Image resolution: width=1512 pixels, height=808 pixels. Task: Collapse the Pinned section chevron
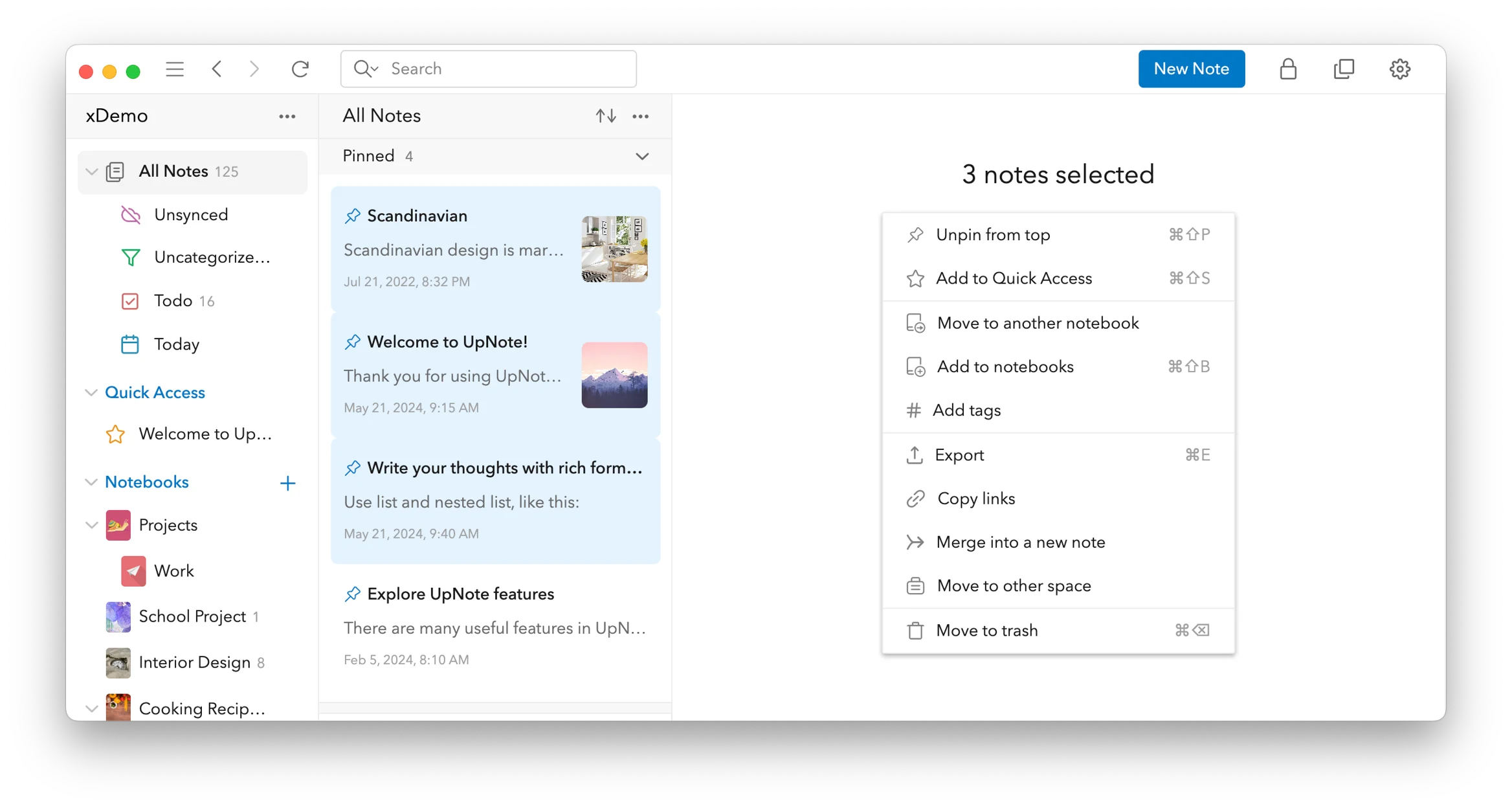click(x=641, y=156)
